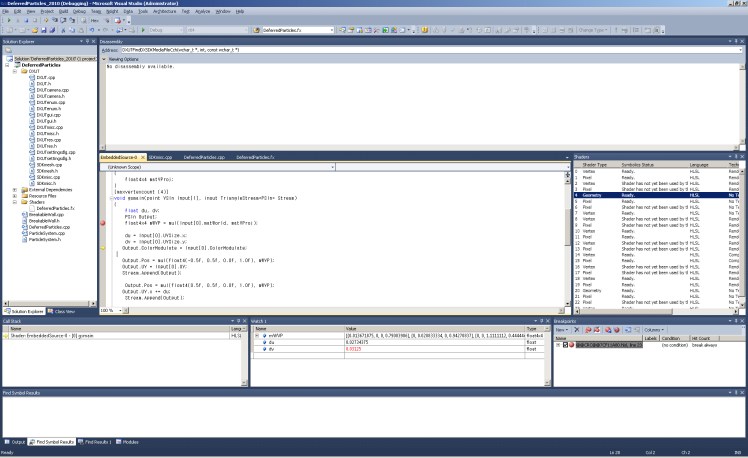Open DXUTgui.cpp in Solution Explorer
Viewport: 748px width, 458px height.
48,115
